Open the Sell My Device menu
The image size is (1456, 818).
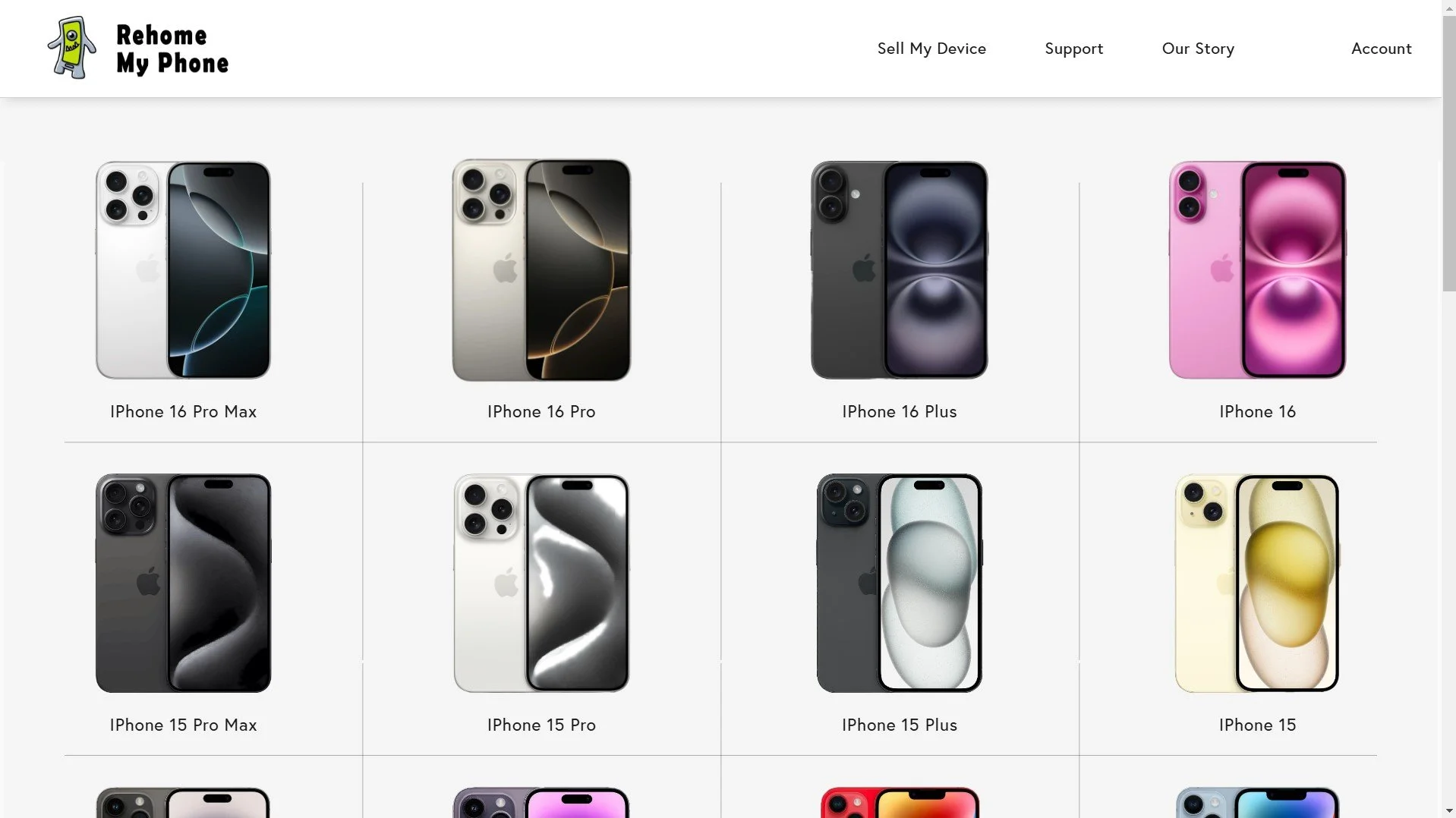(x=931, y=49)
